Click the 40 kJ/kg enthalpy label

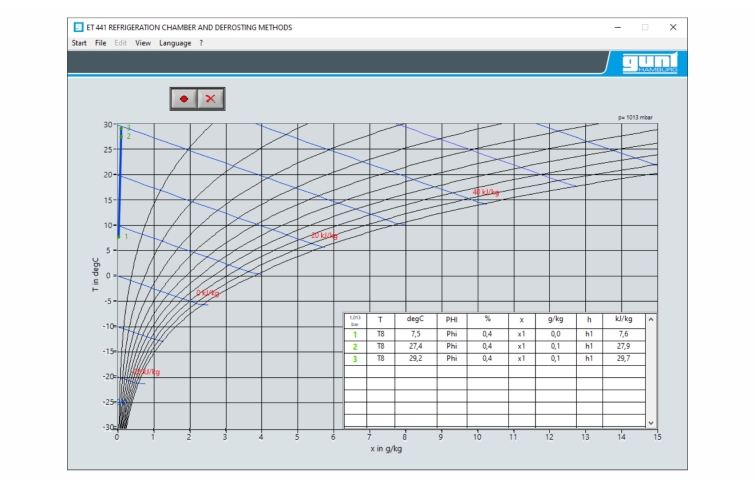485,193
